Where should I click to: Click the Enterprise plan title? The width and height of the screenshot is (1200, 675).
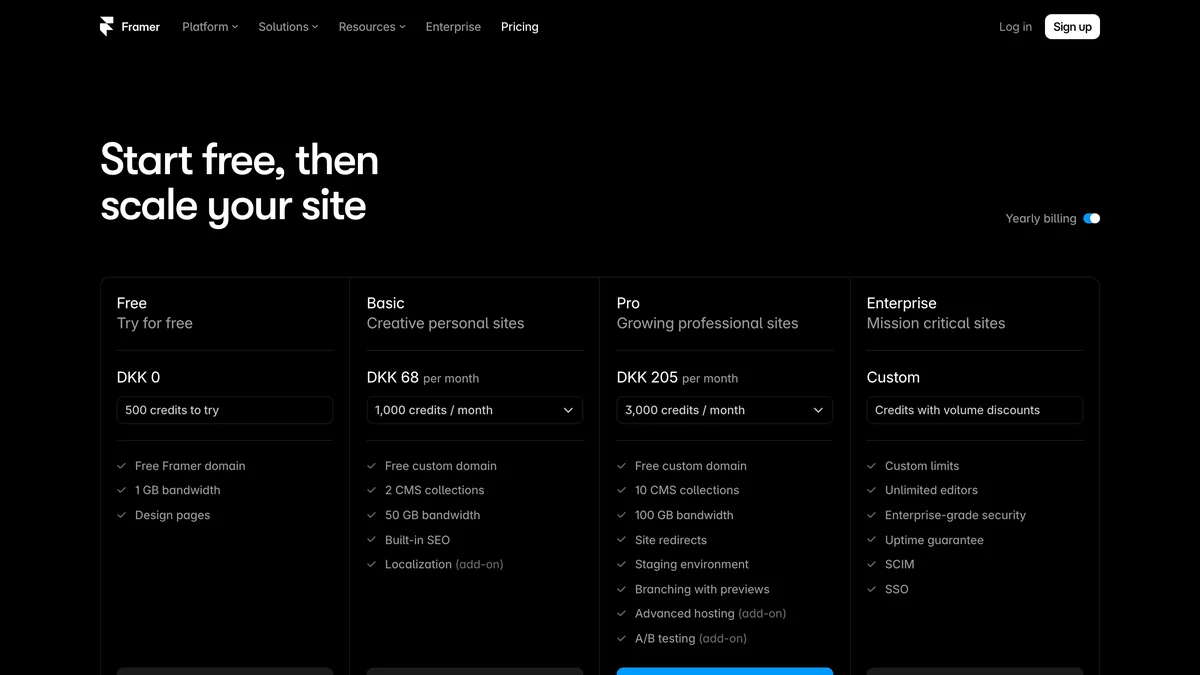pyautogui.click(x=902, y=303)
